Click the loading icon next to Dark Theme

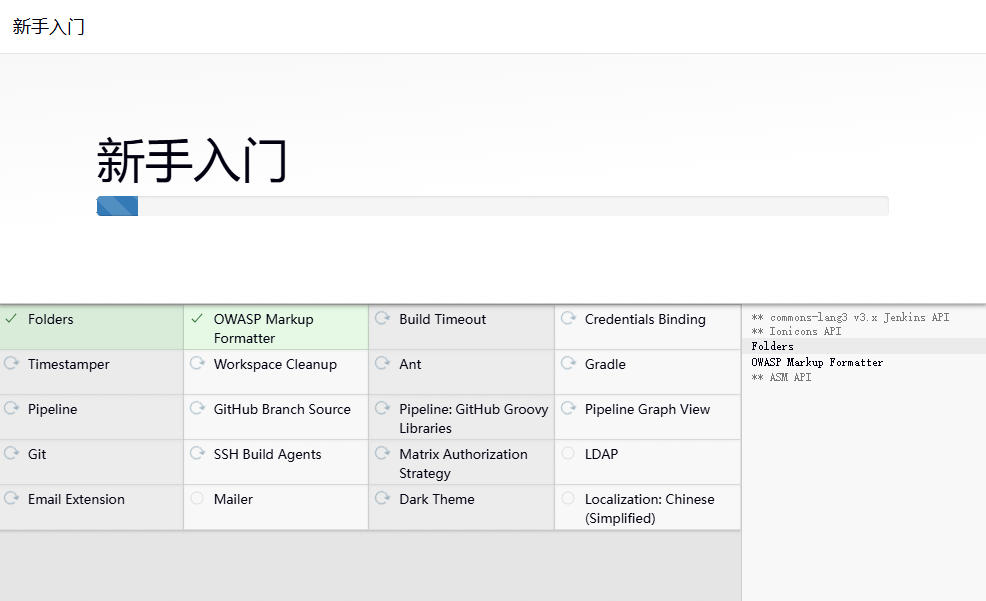[x=382, y=499]
